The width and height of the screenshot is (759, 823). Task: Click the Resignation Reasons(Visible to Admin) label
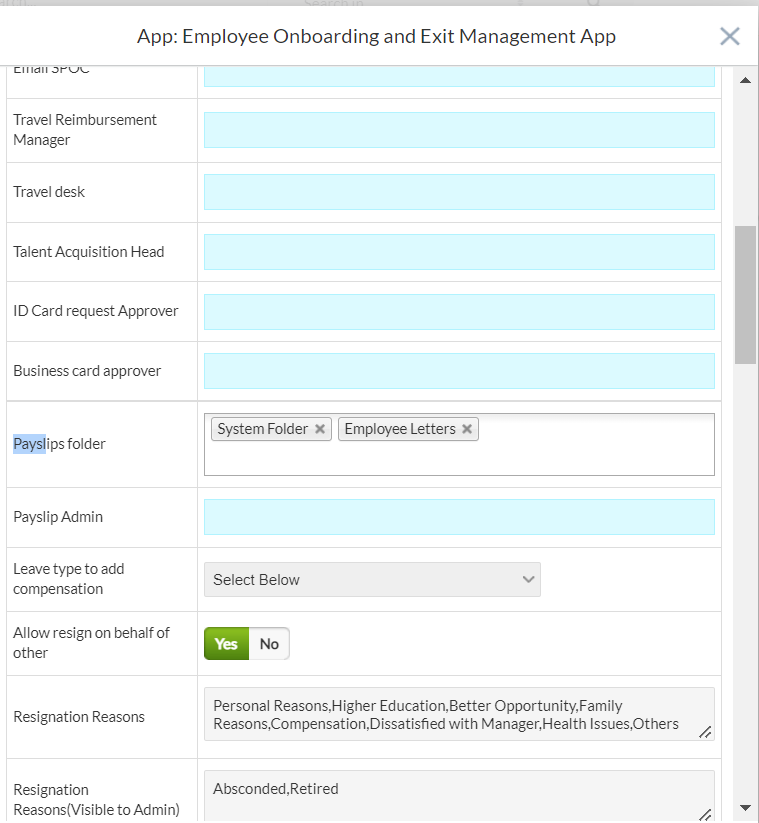coord(97,800)
